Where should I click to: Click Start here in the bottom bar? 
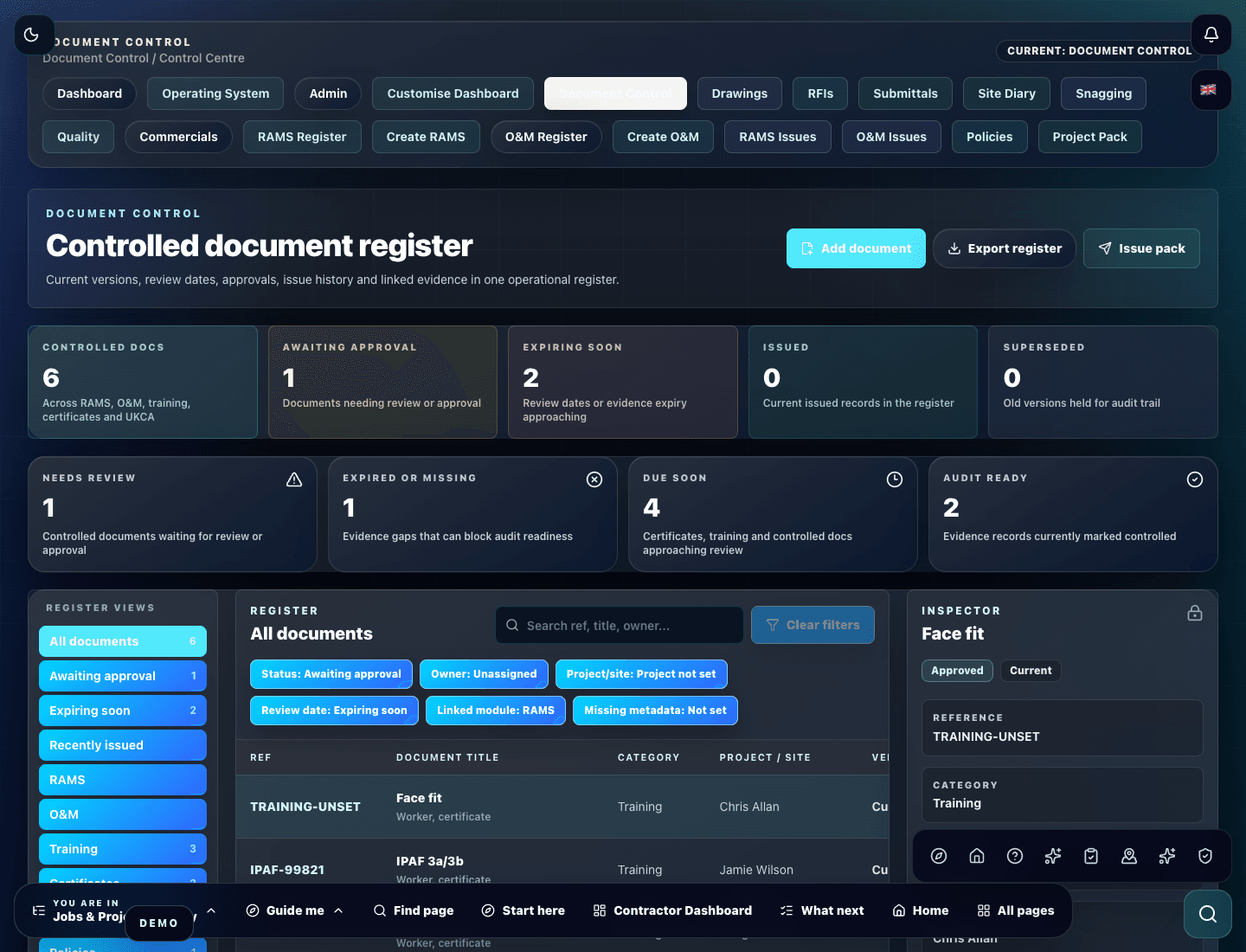[x=523, y=910]
